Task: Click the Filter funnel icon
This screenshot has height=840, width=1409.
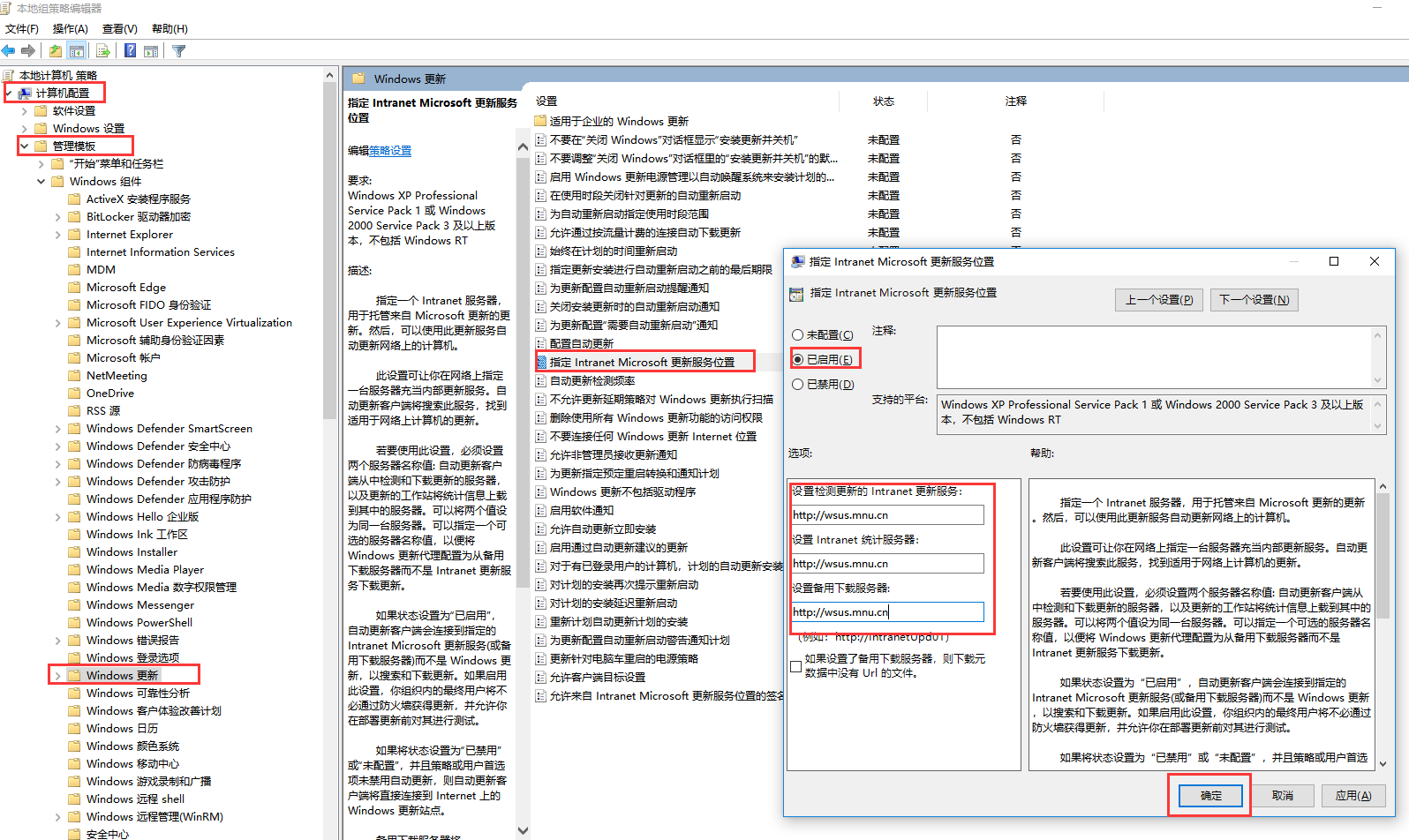Action: [x=178, y=51]
